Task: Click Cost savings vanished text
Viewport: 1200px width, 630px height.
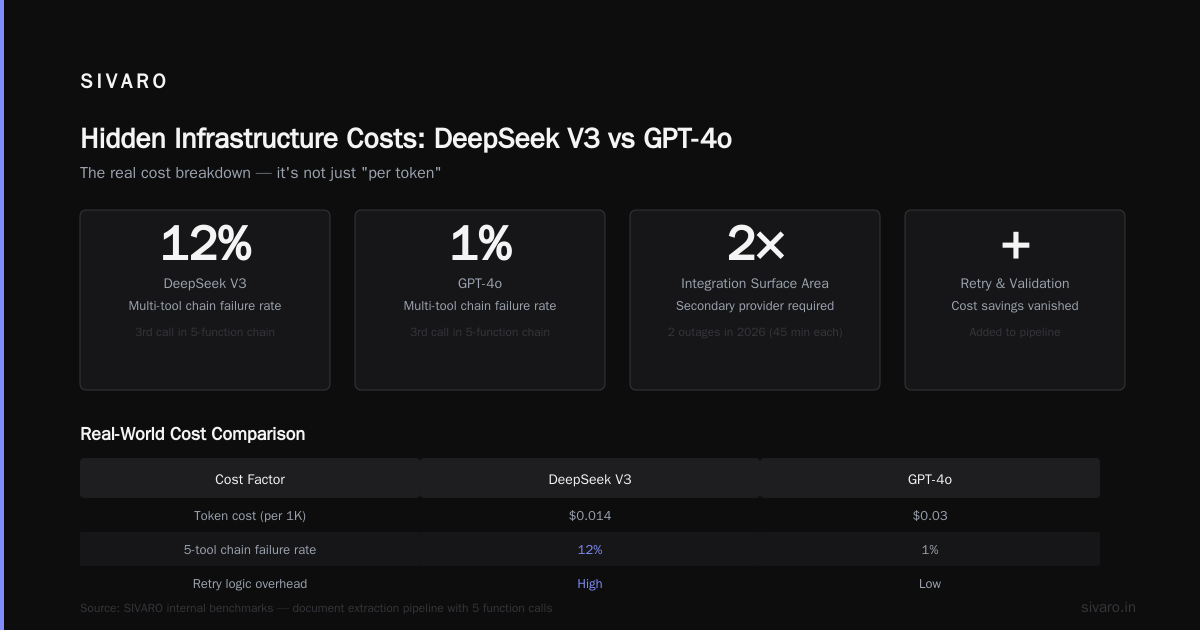Action: [x=1015, y=306]
